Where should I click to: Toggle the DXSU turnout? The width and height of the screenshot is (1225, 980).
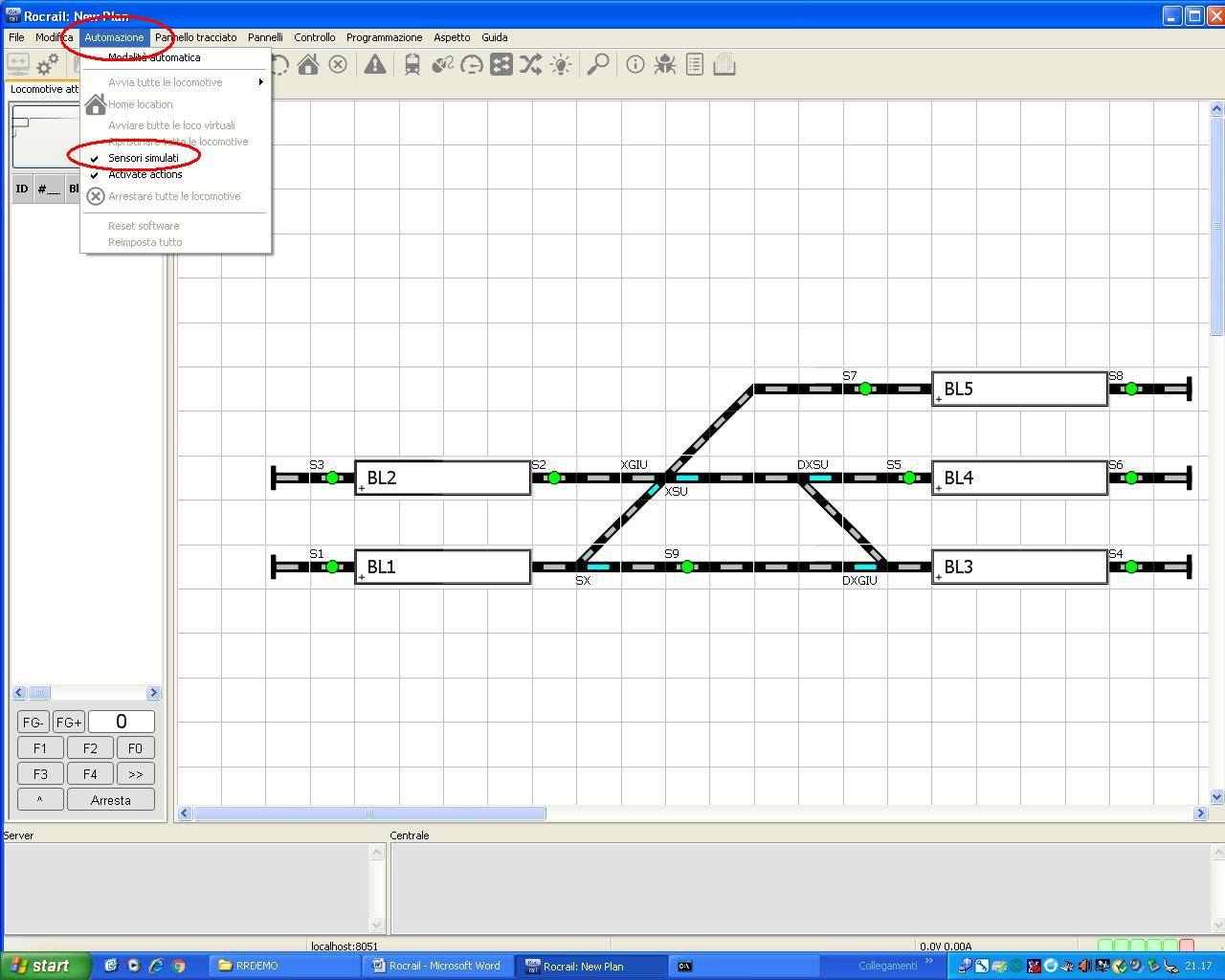pos(820,478)
